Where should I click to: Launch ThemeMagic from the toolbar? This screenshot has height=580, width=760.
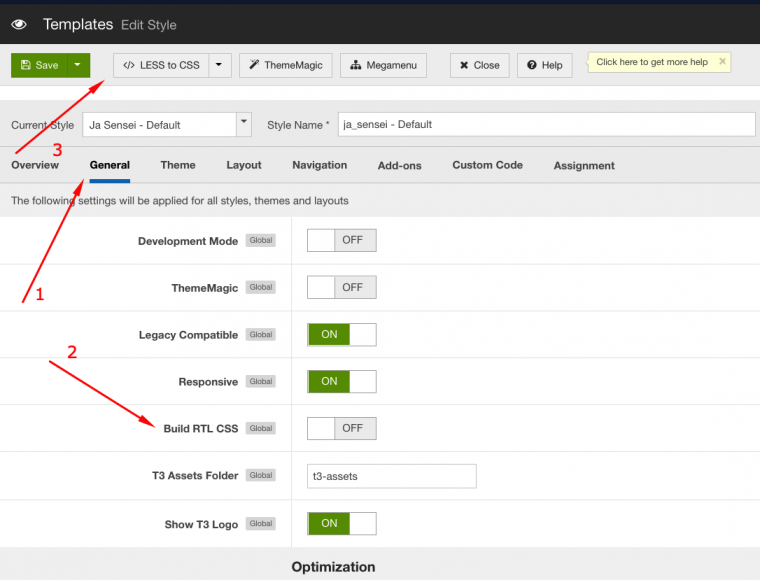coord(285,65)
